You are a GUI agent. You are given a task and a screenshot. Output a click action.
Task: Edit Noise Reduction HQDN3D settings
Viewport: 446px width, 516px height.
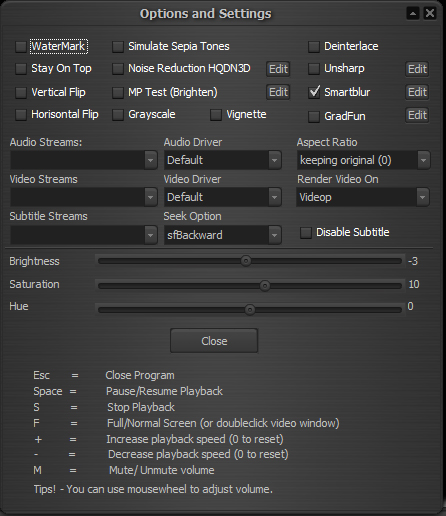278,69
